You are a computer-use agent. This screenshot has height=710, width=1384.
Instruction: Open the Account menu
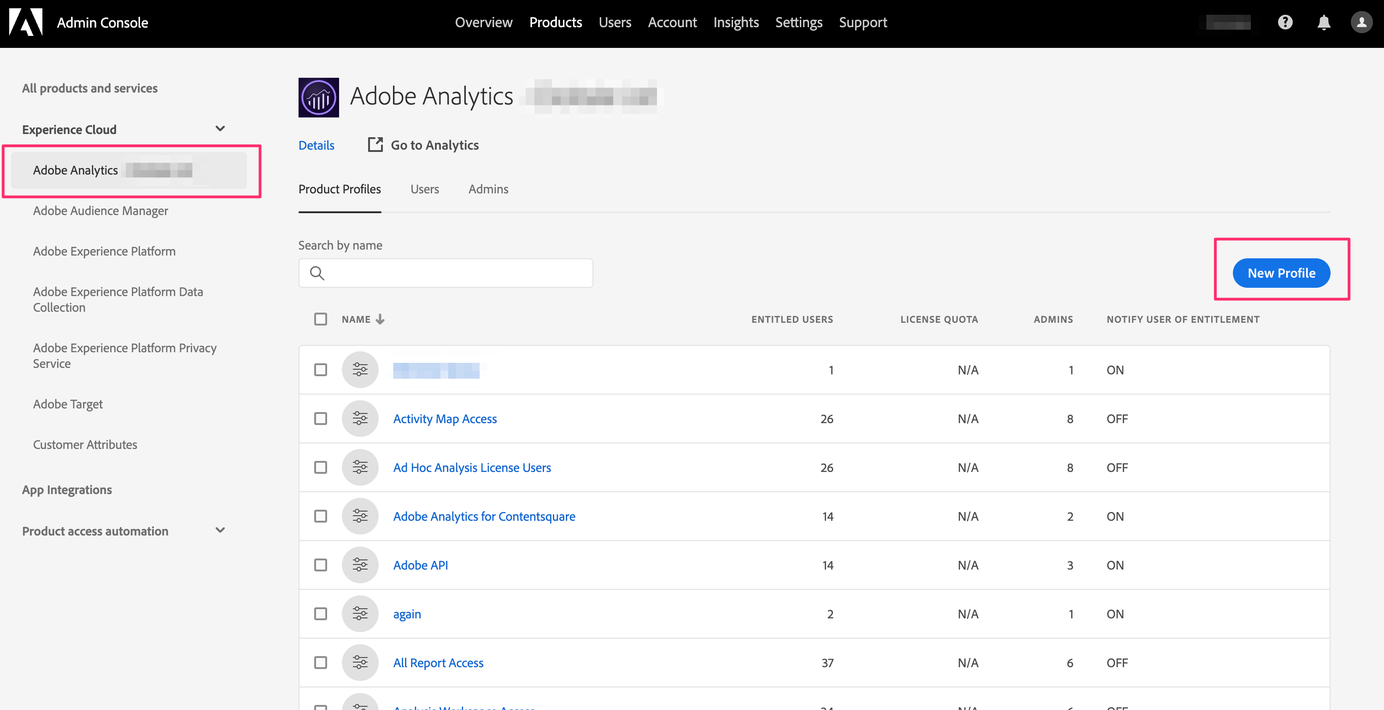[x=672, y=22]
